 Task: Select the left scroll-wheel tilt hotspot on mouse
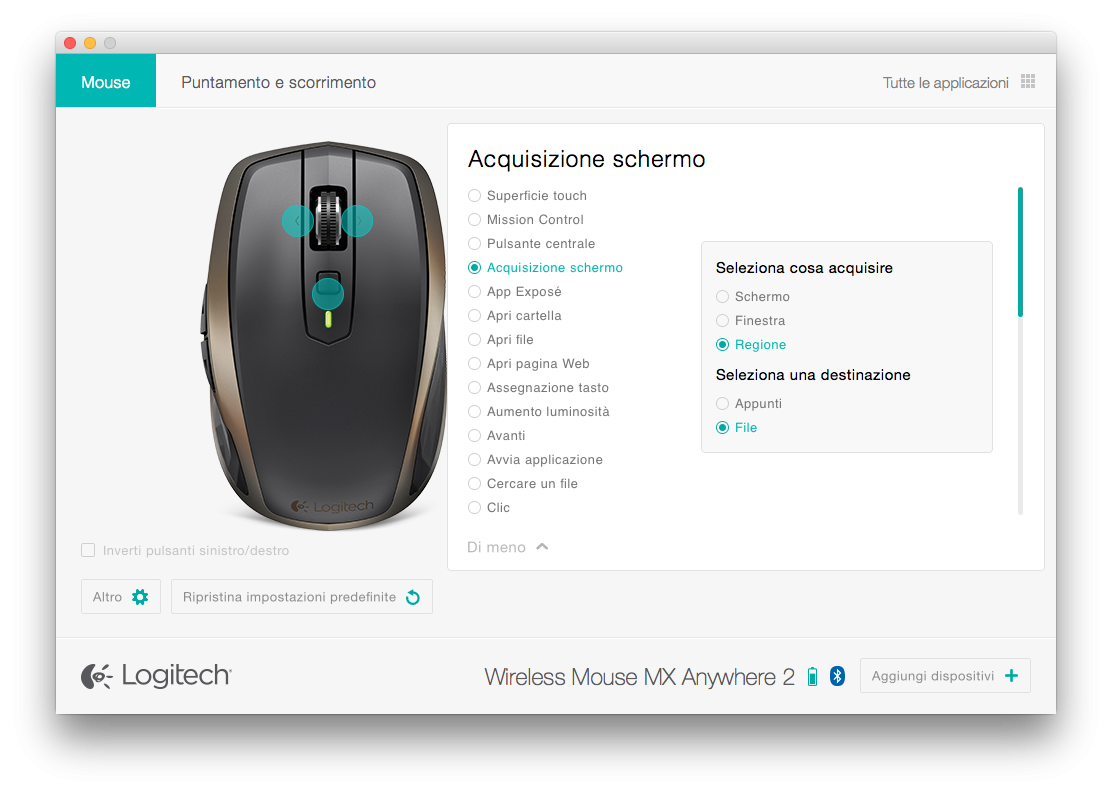click(298, 221)
